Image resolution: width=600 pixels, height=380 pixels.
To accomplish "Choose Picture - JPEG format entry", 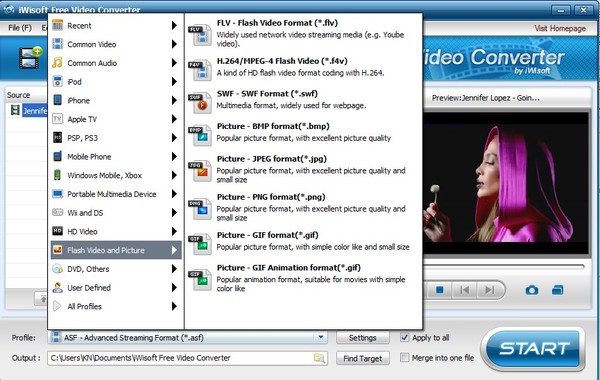I will [303, 169].
